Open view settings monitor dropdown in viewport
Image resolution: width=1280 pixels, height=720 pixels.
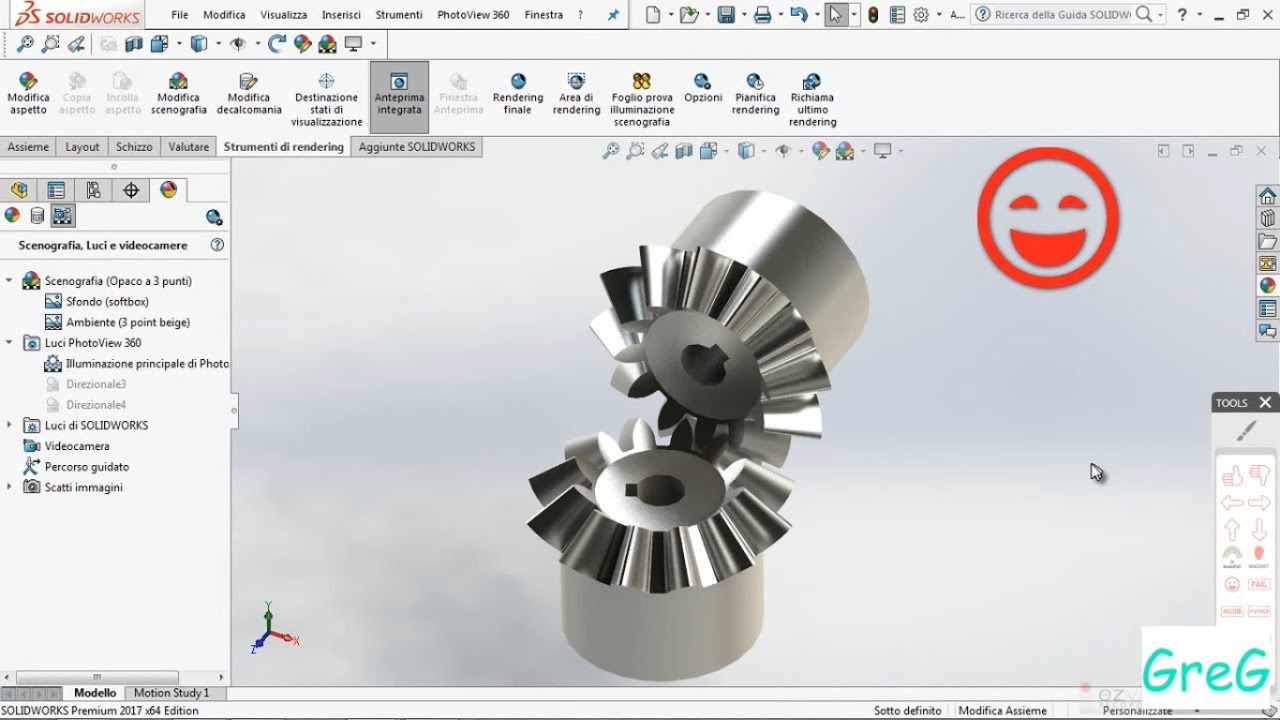900,151
